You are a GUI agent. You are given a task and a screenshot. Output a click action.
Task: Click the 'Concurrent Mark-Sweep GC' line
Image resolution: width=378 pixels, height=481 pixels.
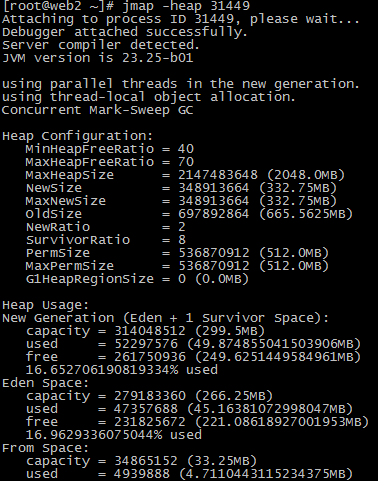coord(98,110)
